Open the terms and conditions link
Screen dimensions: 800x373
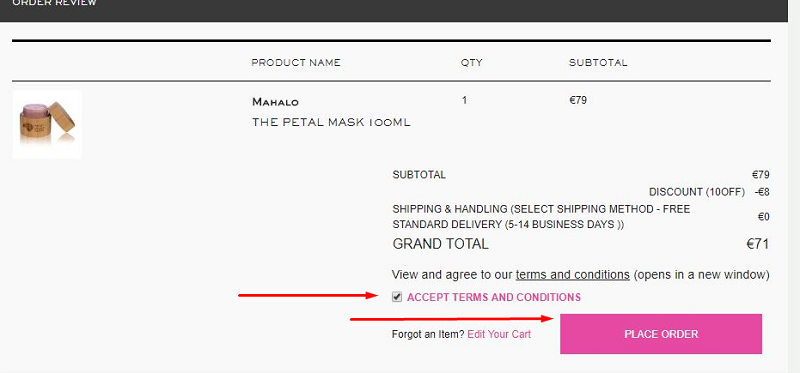pyautogui.click(x=572, y=275)
